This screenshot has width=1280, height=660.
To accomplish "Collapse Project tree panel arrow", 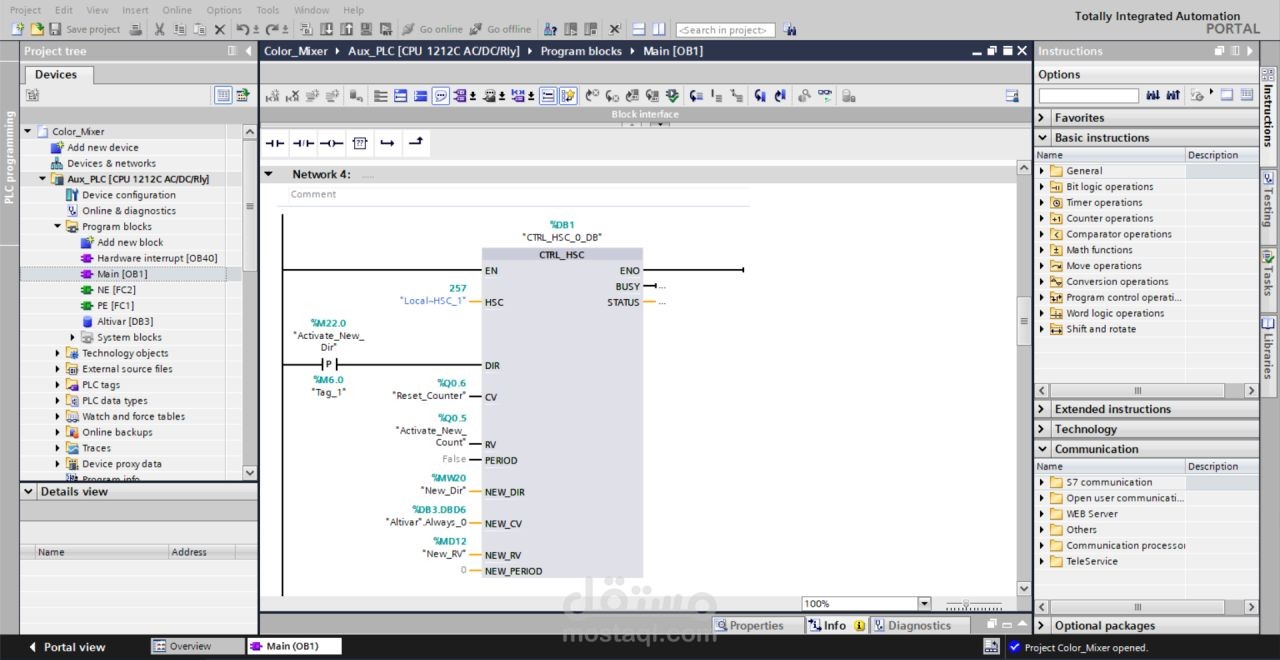I will click(x=249, y=51).
